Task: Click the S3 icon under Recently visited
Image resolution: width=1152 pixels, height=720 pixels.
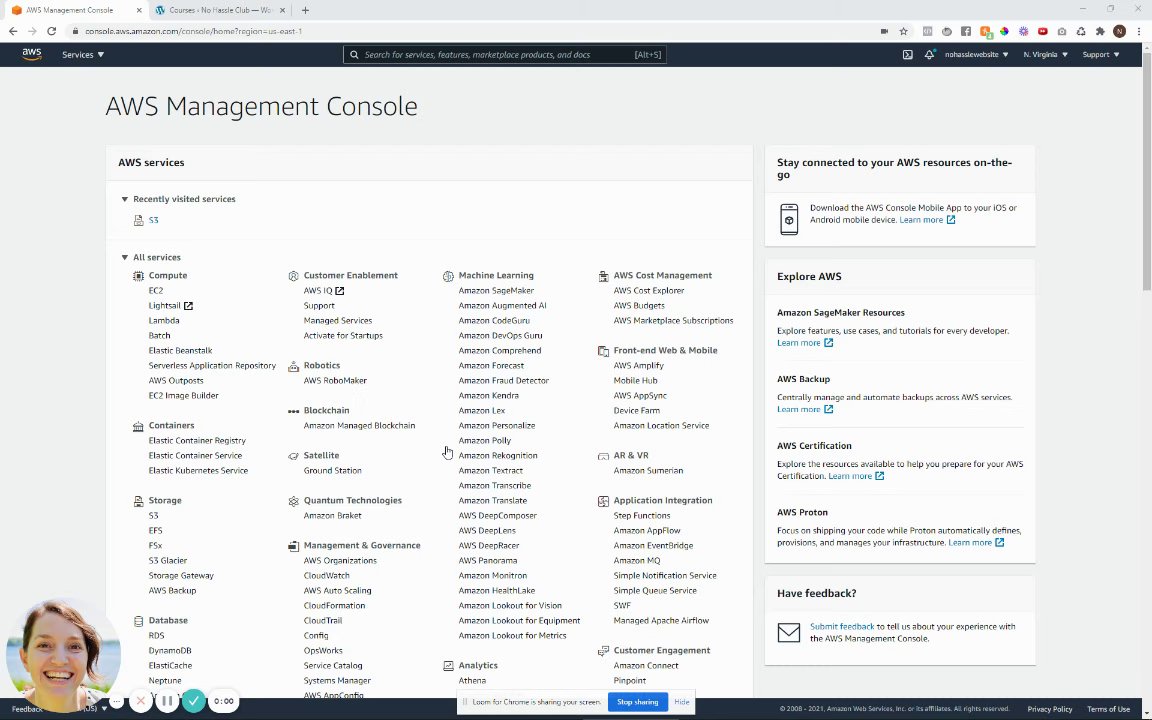Action: 138,220
